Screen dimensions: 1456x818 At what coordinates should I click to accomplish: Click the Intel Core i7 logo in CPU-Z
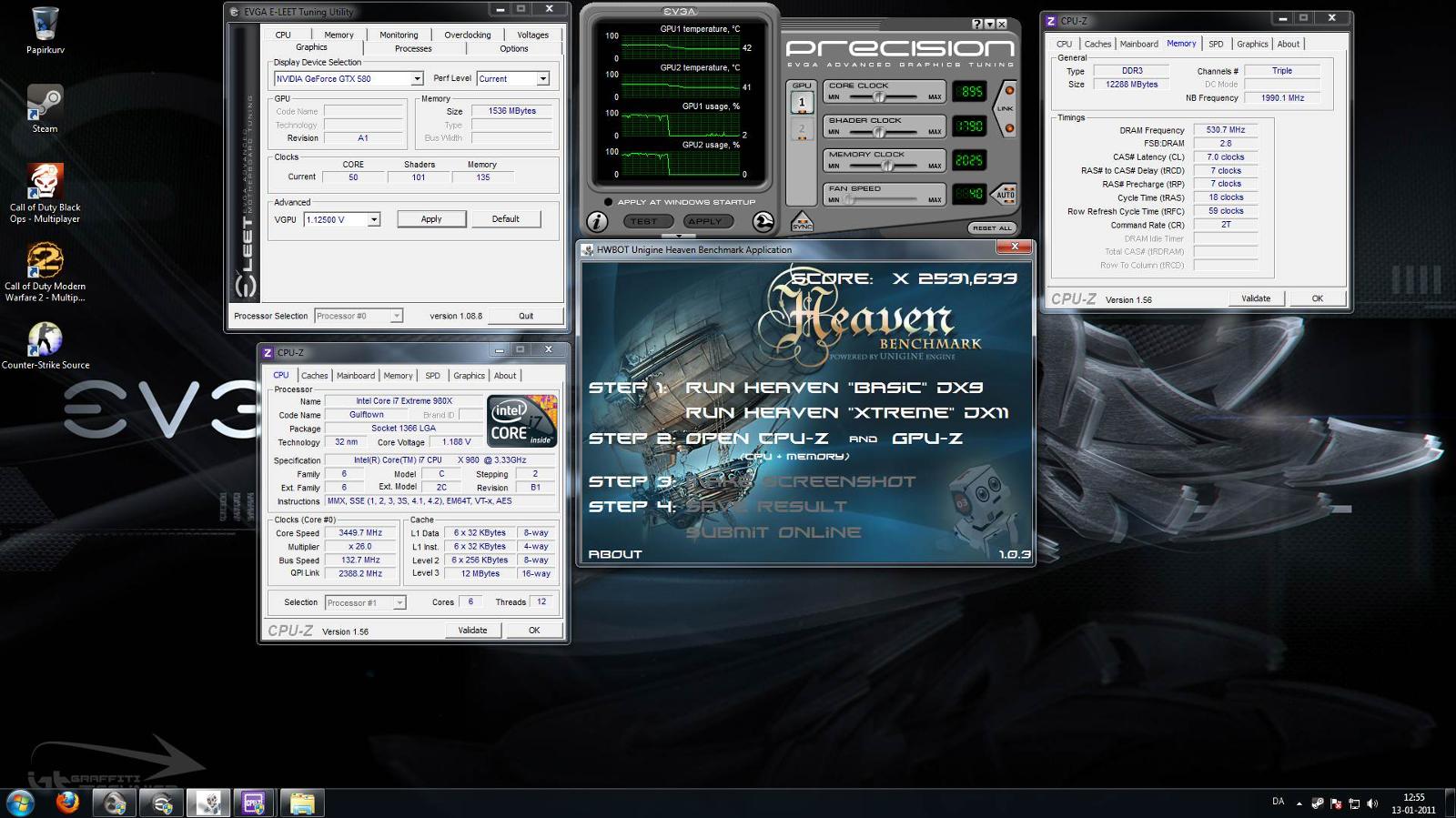pos(521,420)
